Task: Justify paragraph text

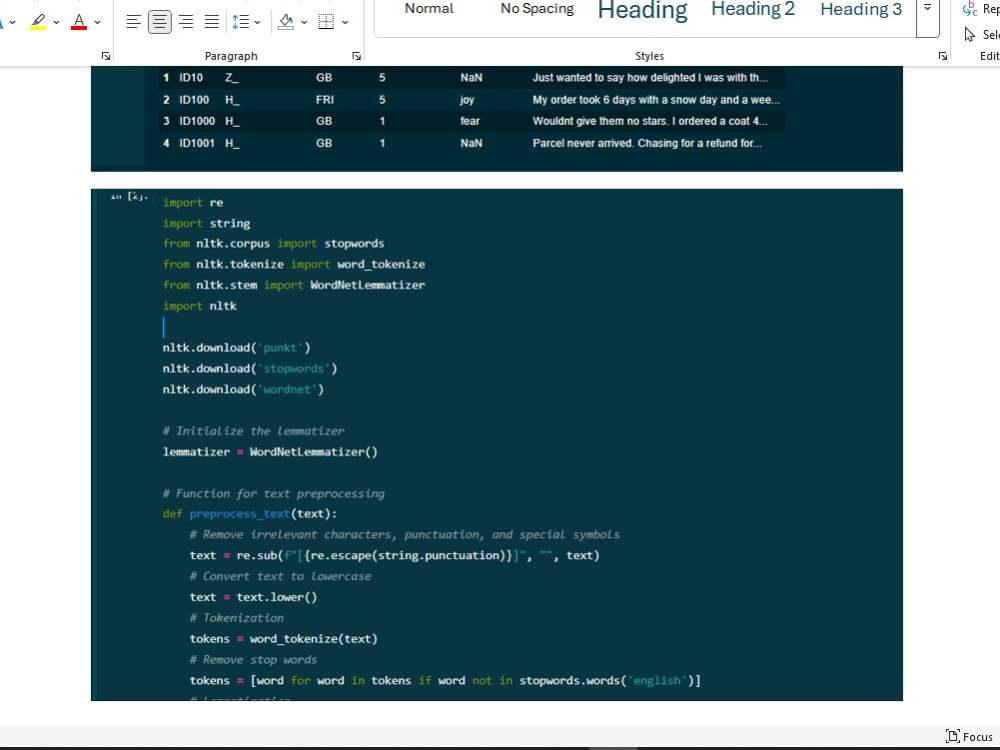Action: (x=212, y=22)
